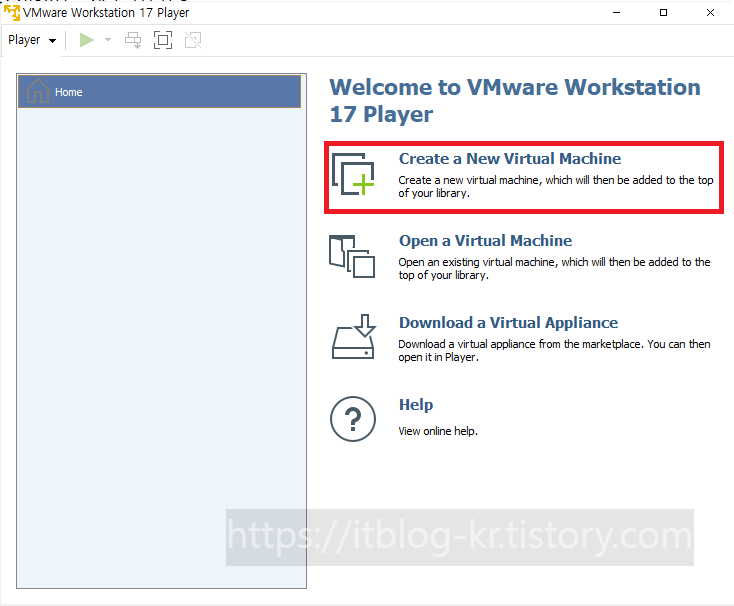
Task: Click Download a Virtual Appliance link
Action: tap(508, 322)
